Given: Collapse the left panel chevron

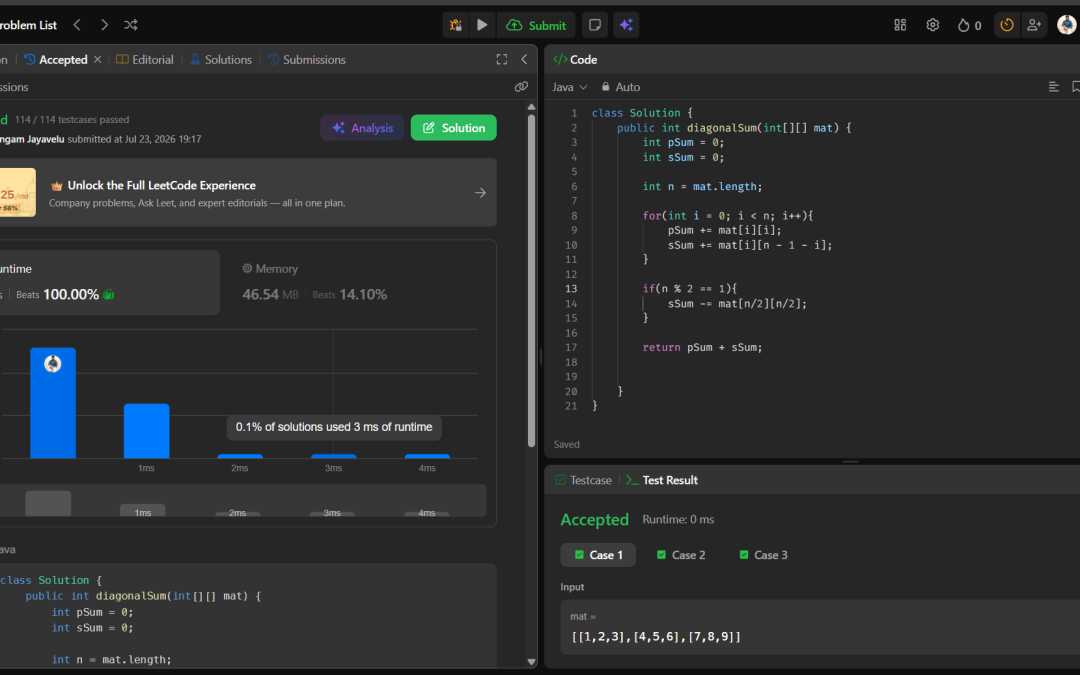Looking at the screenshot, I should [524, 60].
